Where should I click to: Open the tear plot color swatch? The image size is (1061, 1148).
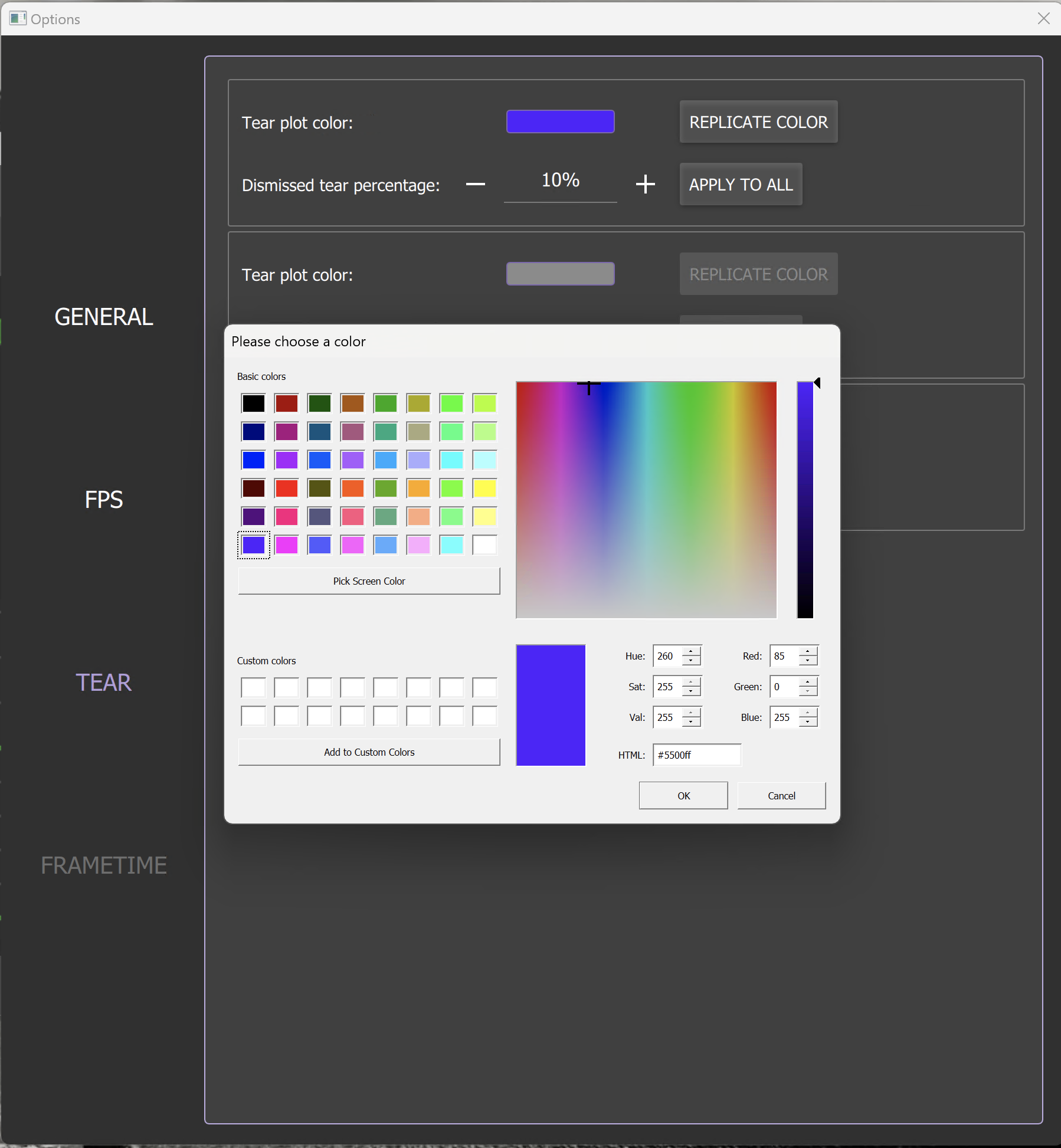(x=559, y=121)
